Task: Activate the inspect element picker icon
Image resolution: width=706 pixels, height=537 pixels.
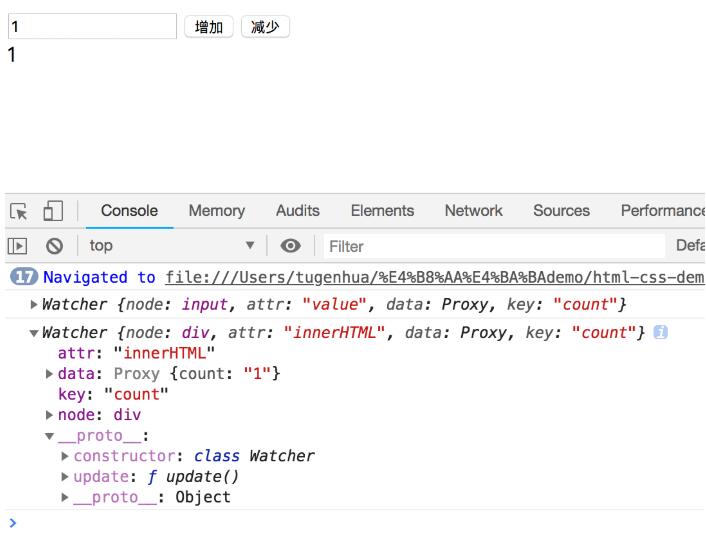Action: coord(19,211)
